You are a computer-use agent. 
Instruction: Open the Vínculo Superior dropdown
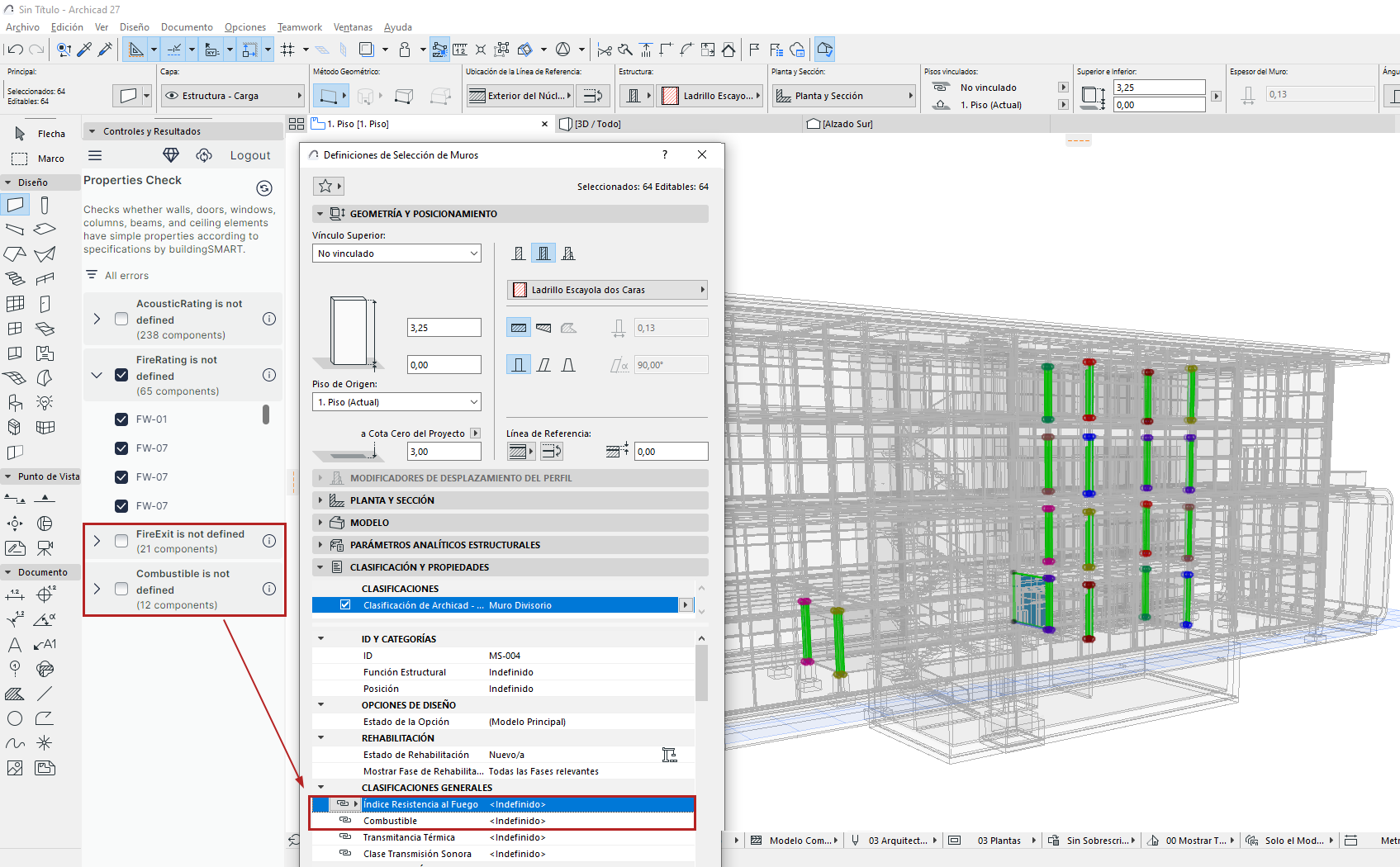396,253
